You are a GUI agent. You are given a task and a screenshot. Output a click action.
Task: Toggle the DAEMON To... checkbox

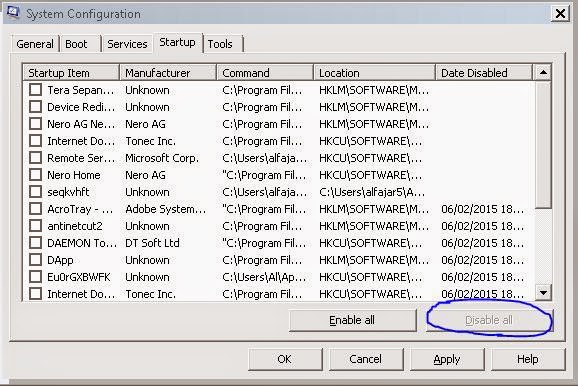35,243
